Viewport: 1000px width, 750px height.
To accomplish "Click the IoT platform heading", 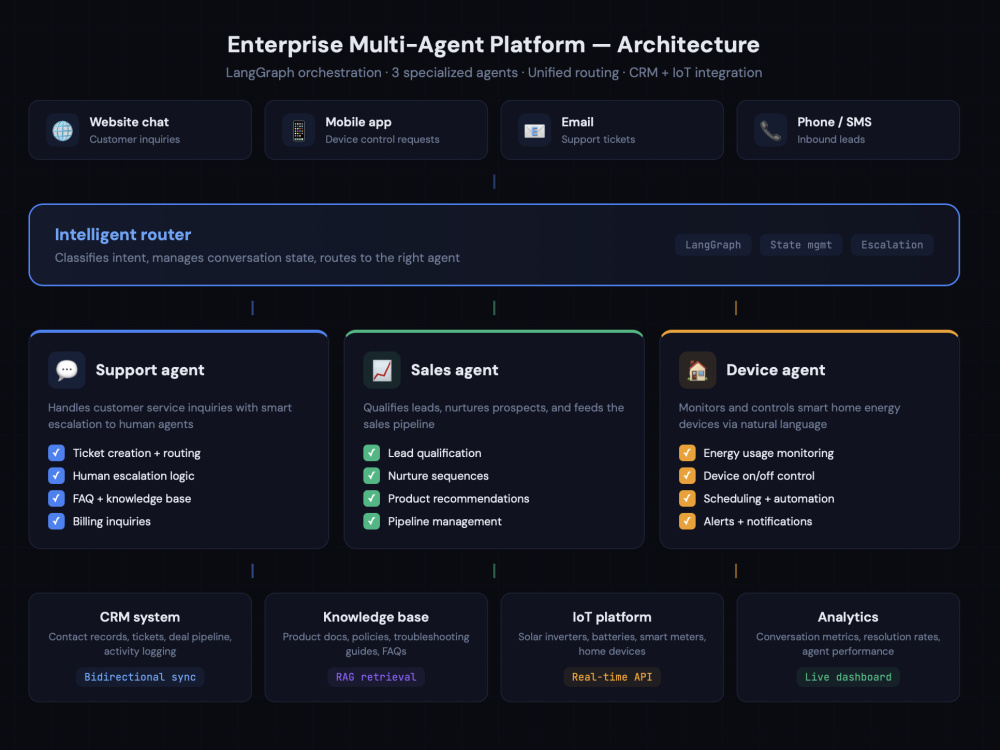I will click(x=612, y=617).
